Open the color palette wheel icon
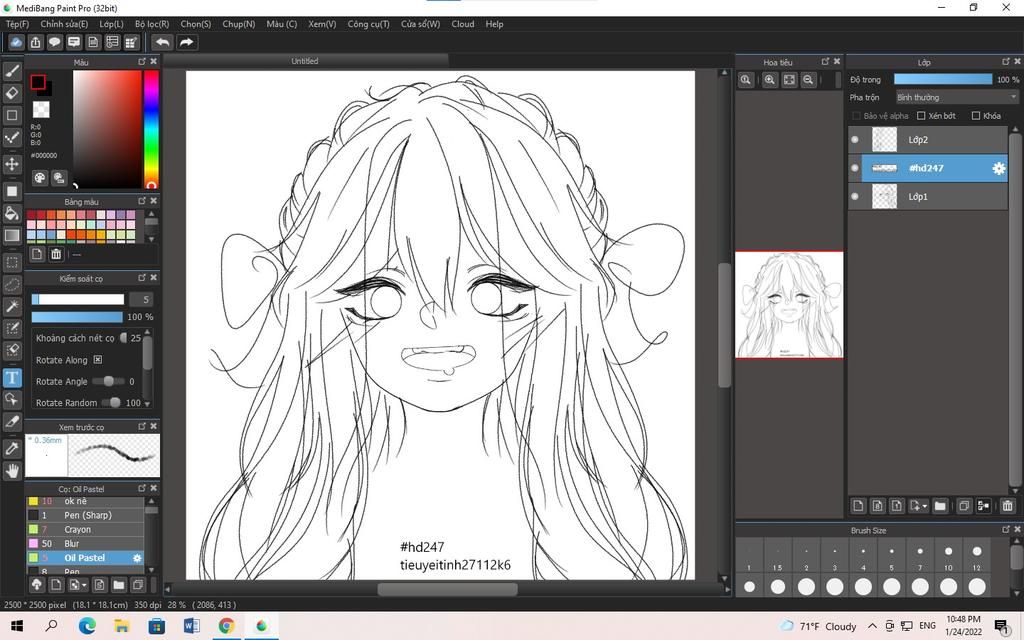The width and height of the screenshot is (1024, 640). point(40,178)
